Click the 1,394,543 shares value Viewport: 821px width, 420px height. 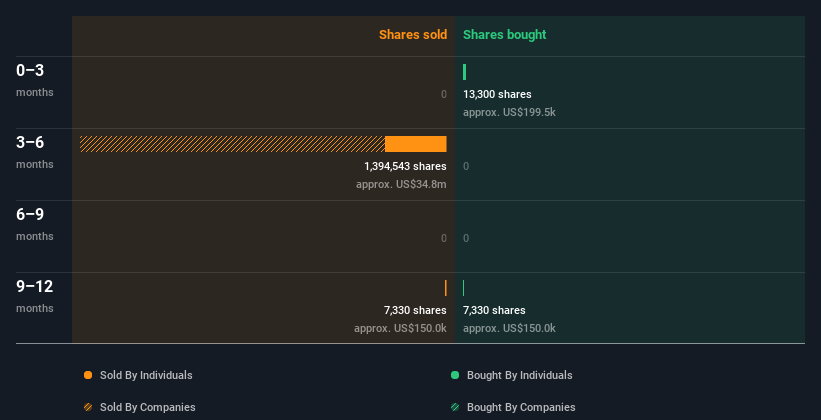[x=405, y=166]
